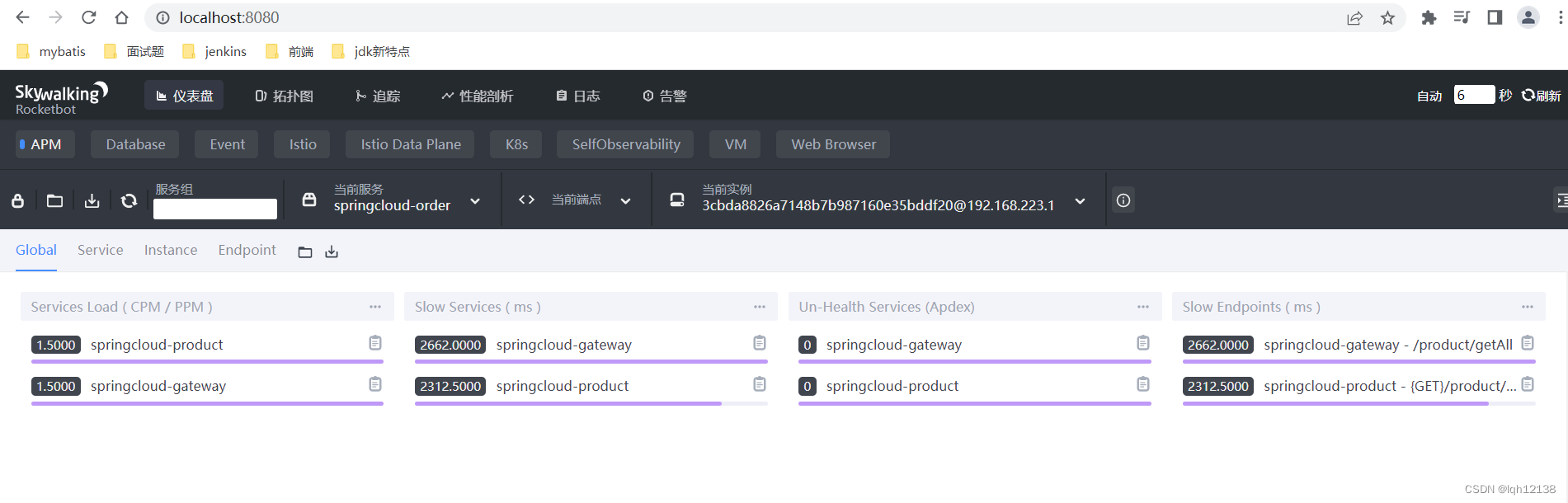Reload the page with the browser refresh icon
This screenshot has height=503, width=1568.
(89, 17)
